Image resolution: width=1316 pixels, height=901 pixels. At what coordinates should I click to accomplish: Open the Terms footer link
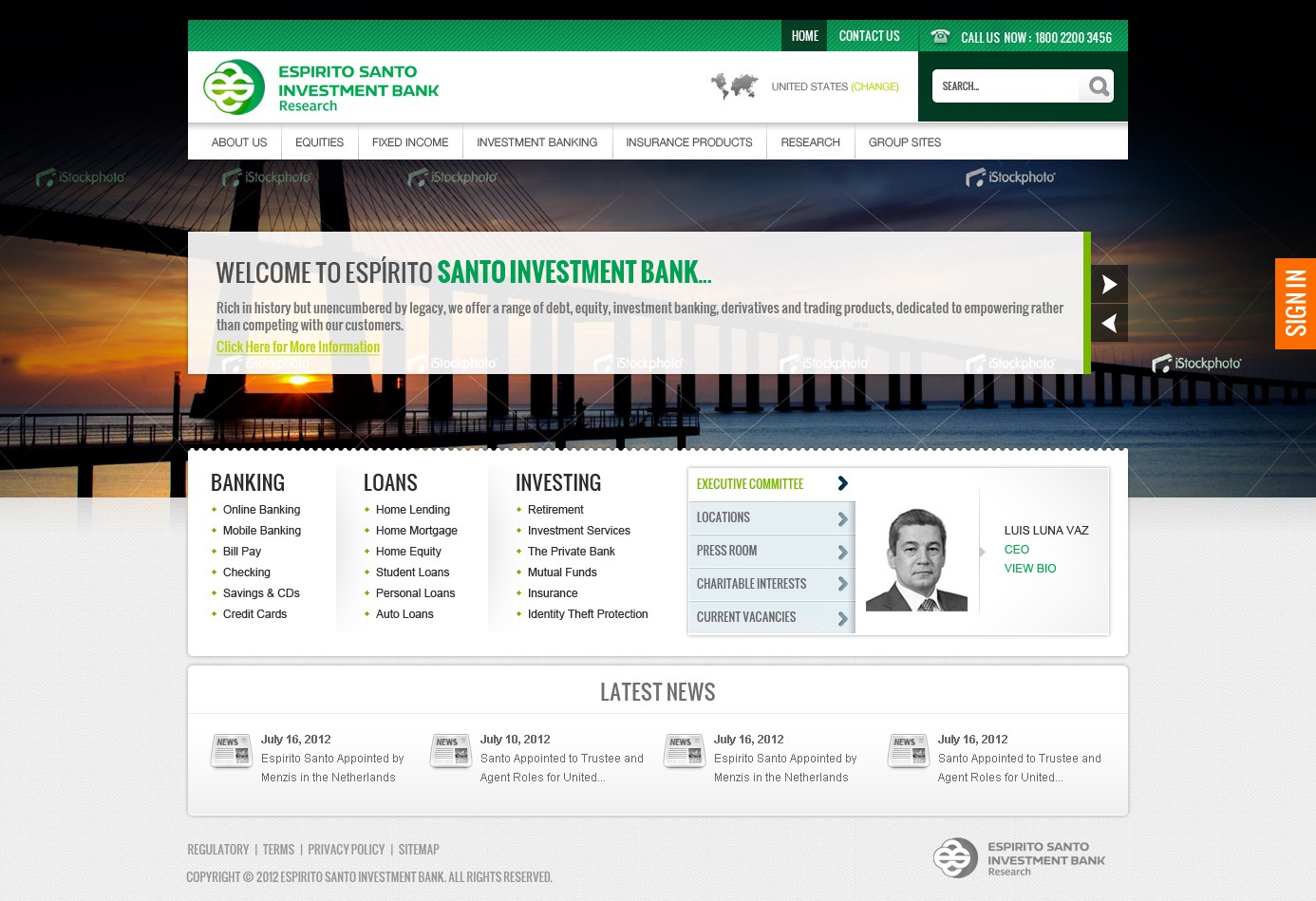278,850
